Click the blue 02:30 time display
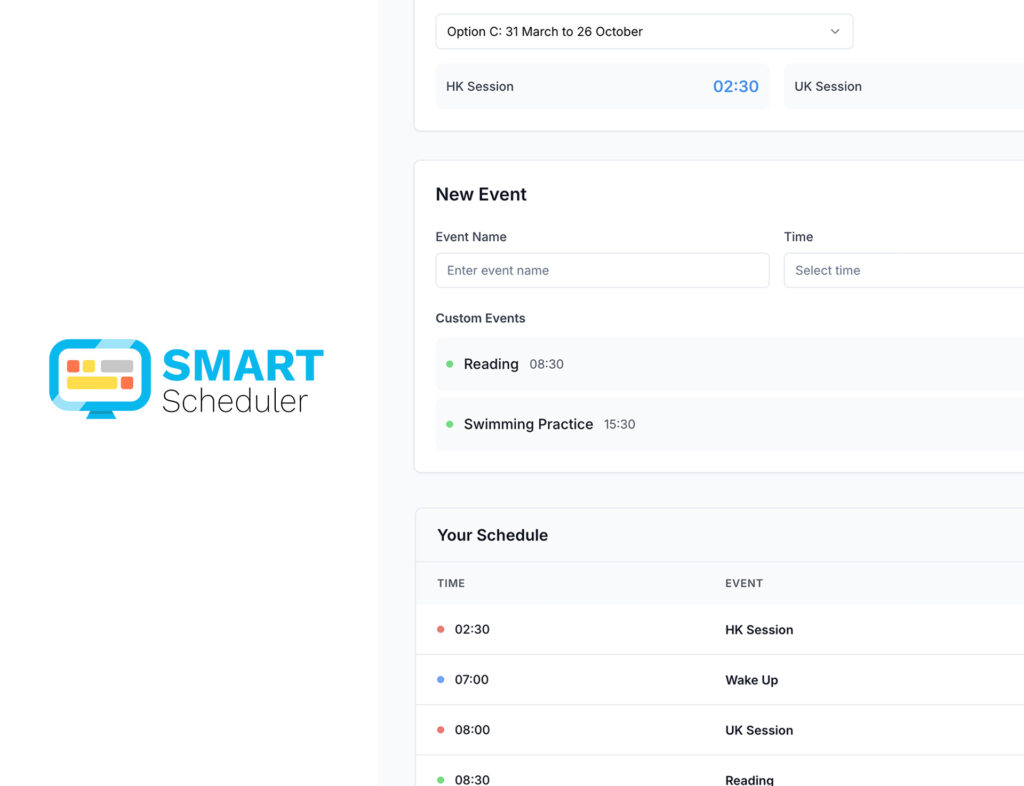 [736, 86]
